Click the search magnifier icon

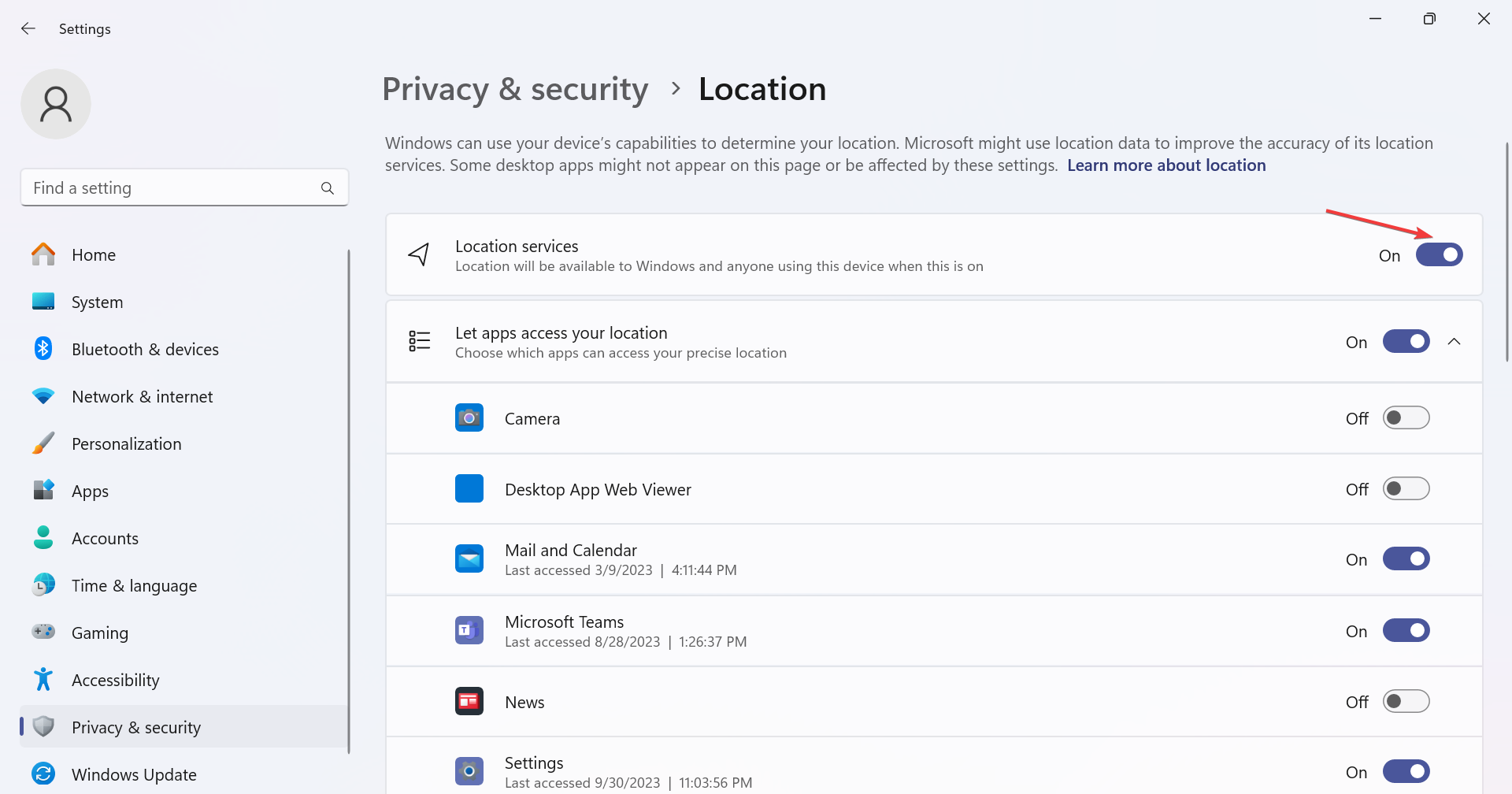click(x=328, y=188)
